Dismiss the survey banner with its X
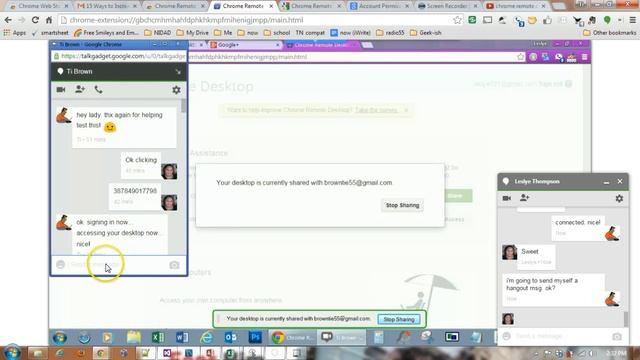Screen dimensions: 640x360 pos(406,110)
